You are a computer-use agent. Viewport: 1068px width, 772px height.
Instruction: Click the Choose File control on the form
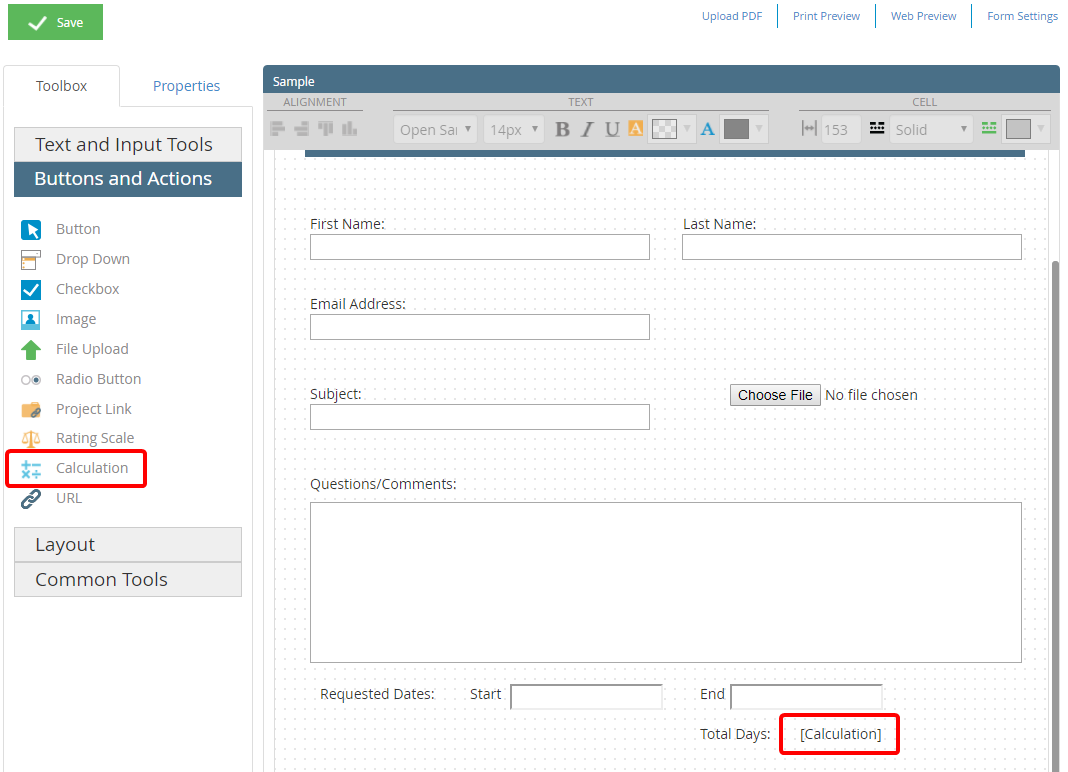pos(775,394)
